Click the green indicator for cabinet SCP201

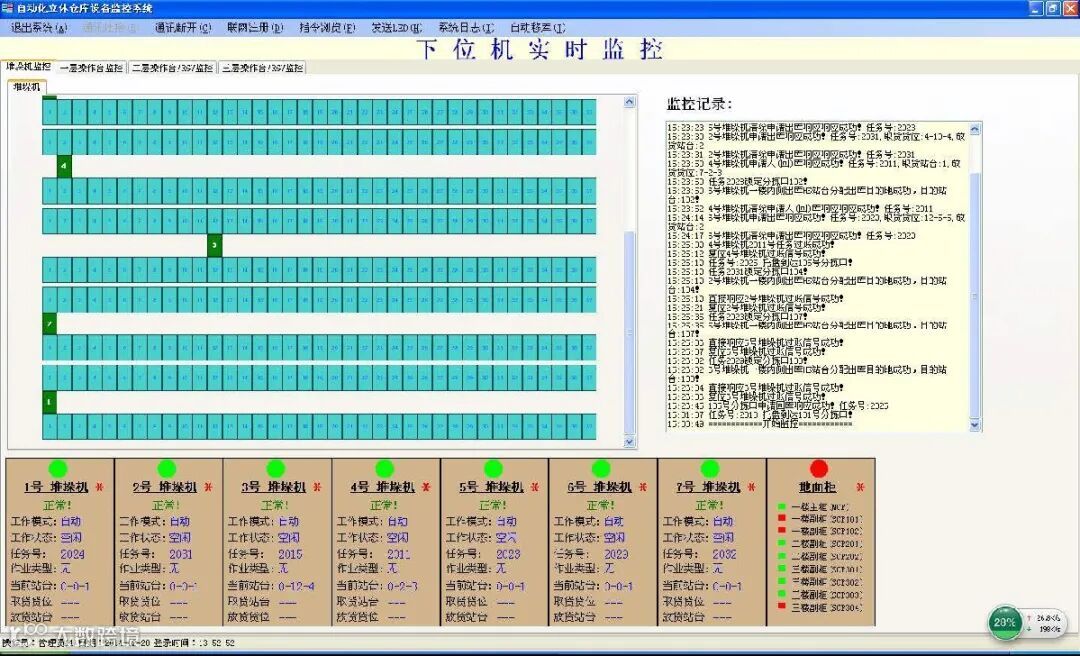(782, 544)
